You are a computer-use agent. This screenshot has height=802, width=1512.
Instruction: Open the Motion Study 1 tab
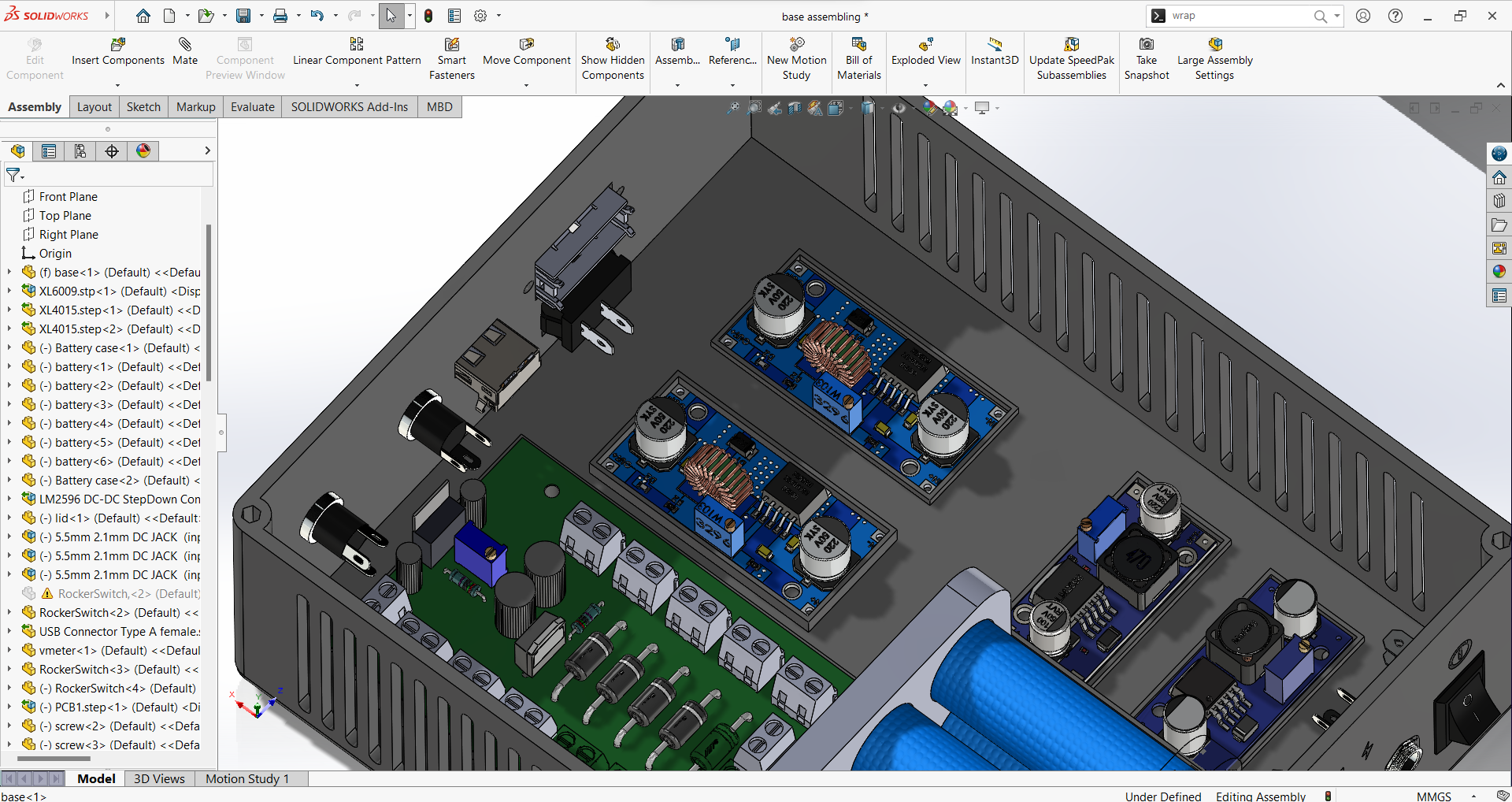coord(246,778)
